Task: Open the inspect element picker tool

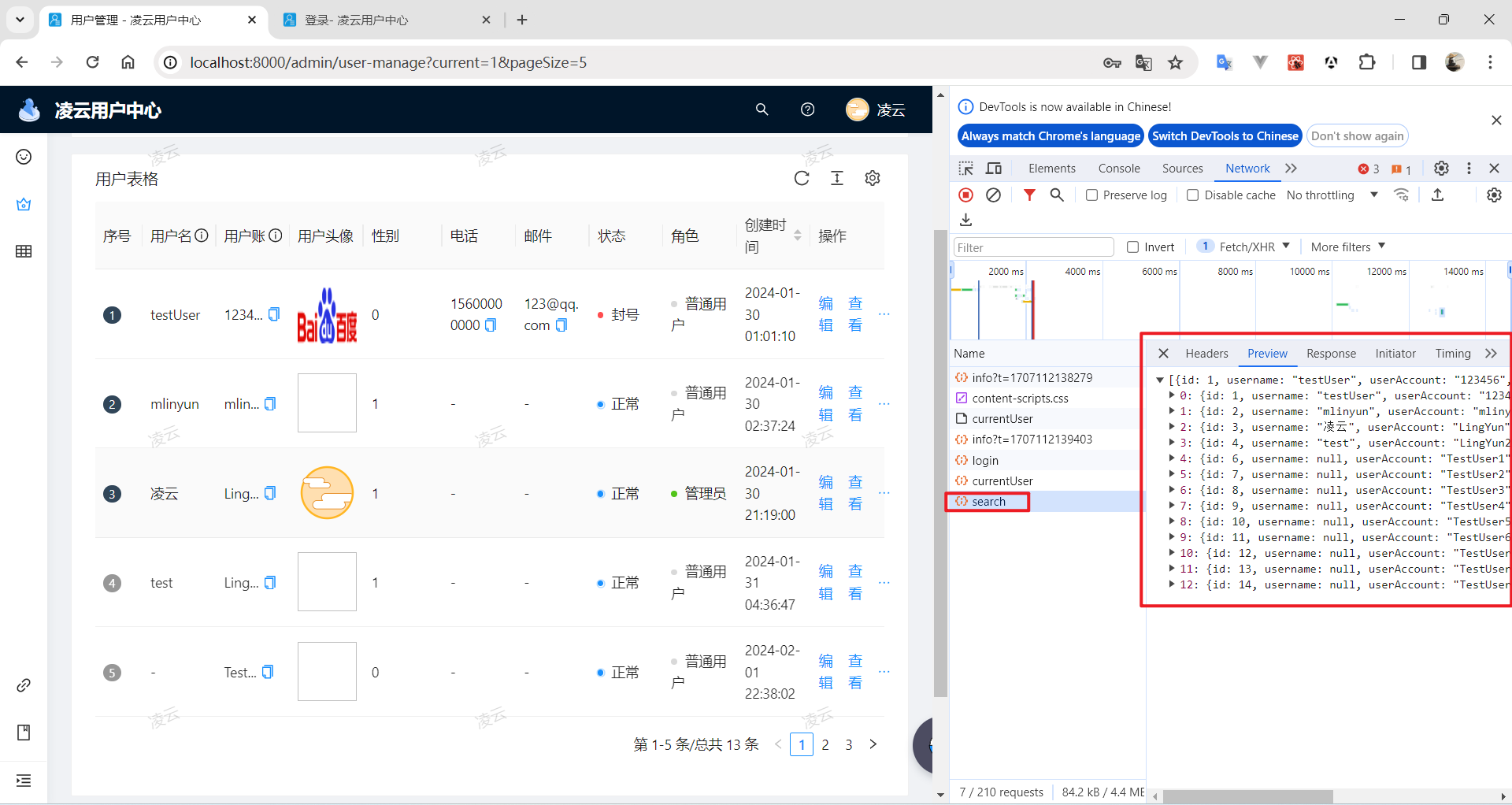Action: point(966,169)
